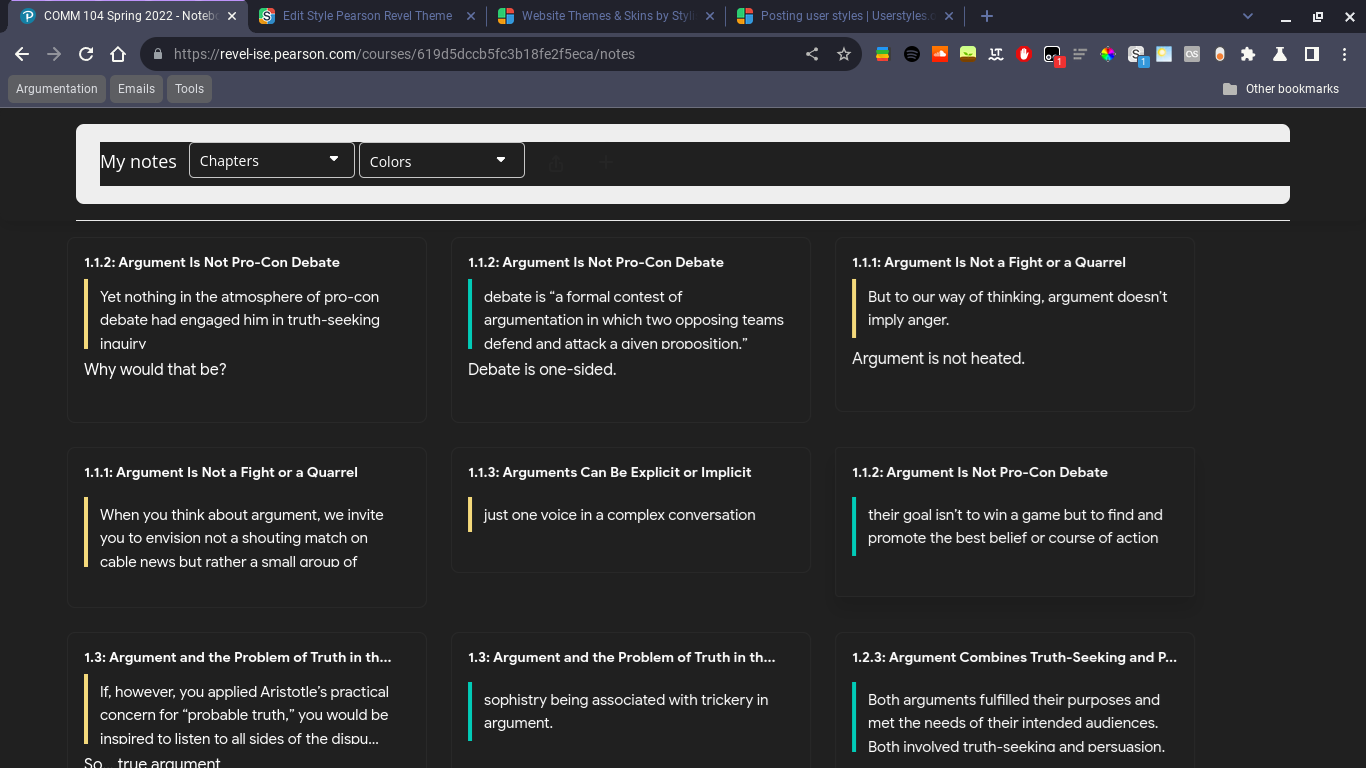The width and height of the screenshot is (1366, 768).
Task: Go back to the previous page
Action: point(22,54)
